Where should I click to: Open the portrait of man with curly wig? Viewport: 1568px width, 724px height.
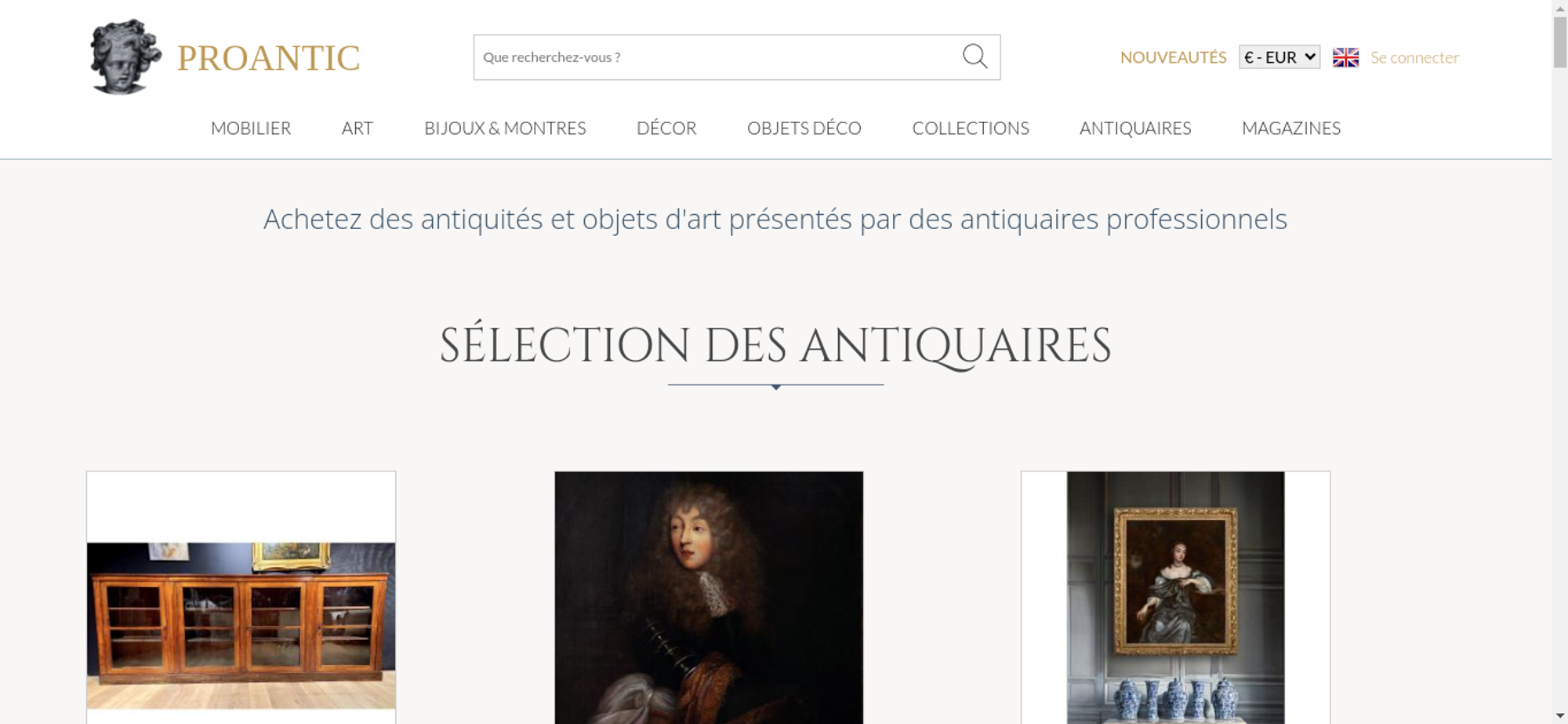coord(709,597)
